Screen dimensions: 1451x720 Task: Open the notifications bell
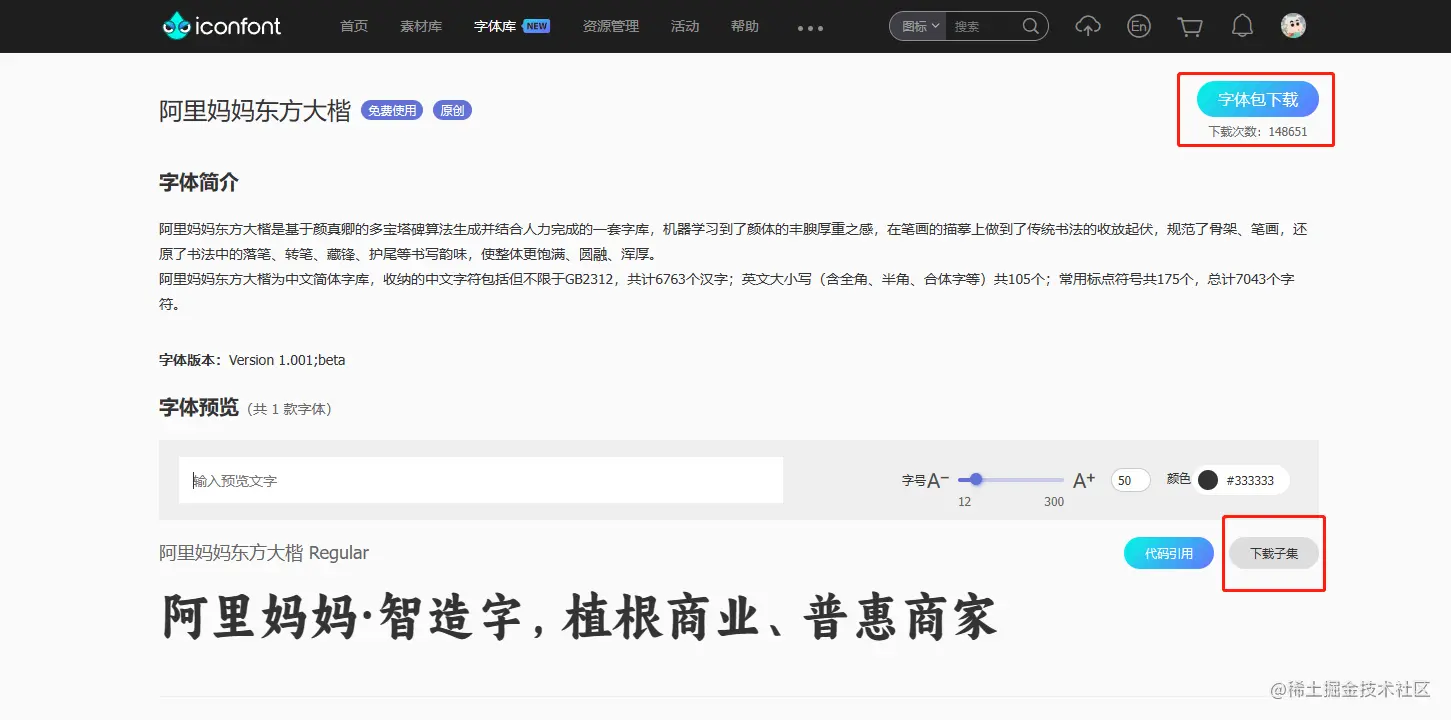pyautogui.click(x=1242, y=26)
